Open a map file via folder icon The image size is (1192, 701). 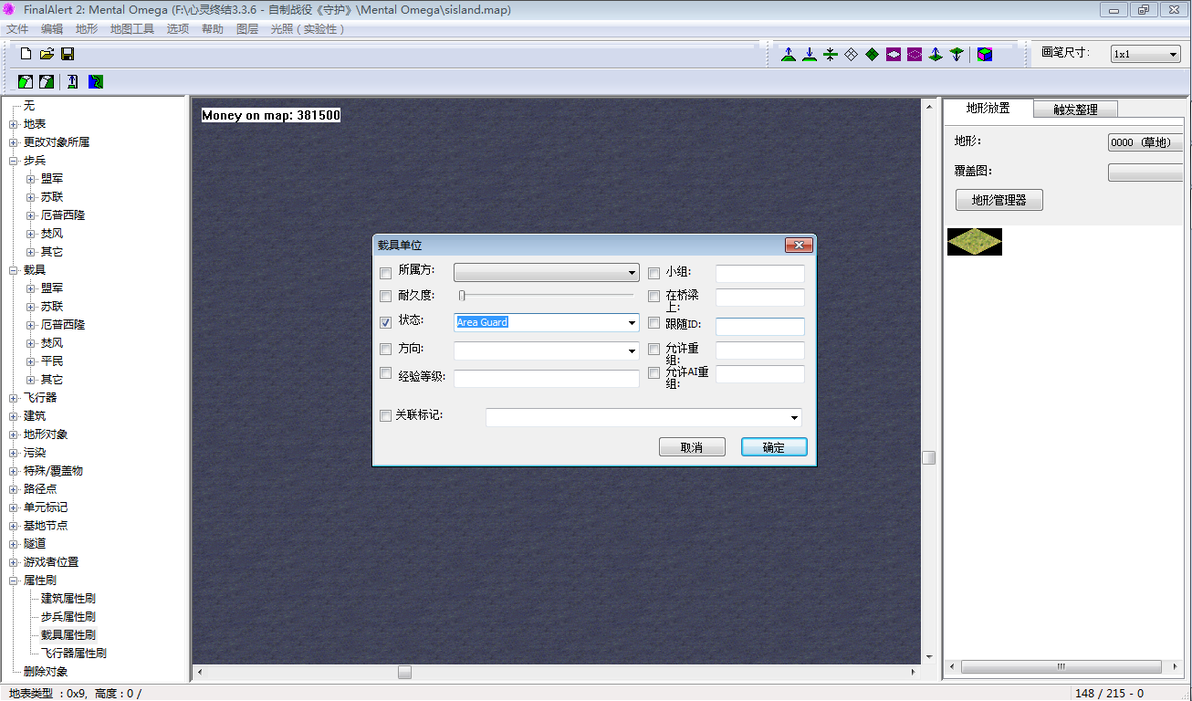[46, 54]
